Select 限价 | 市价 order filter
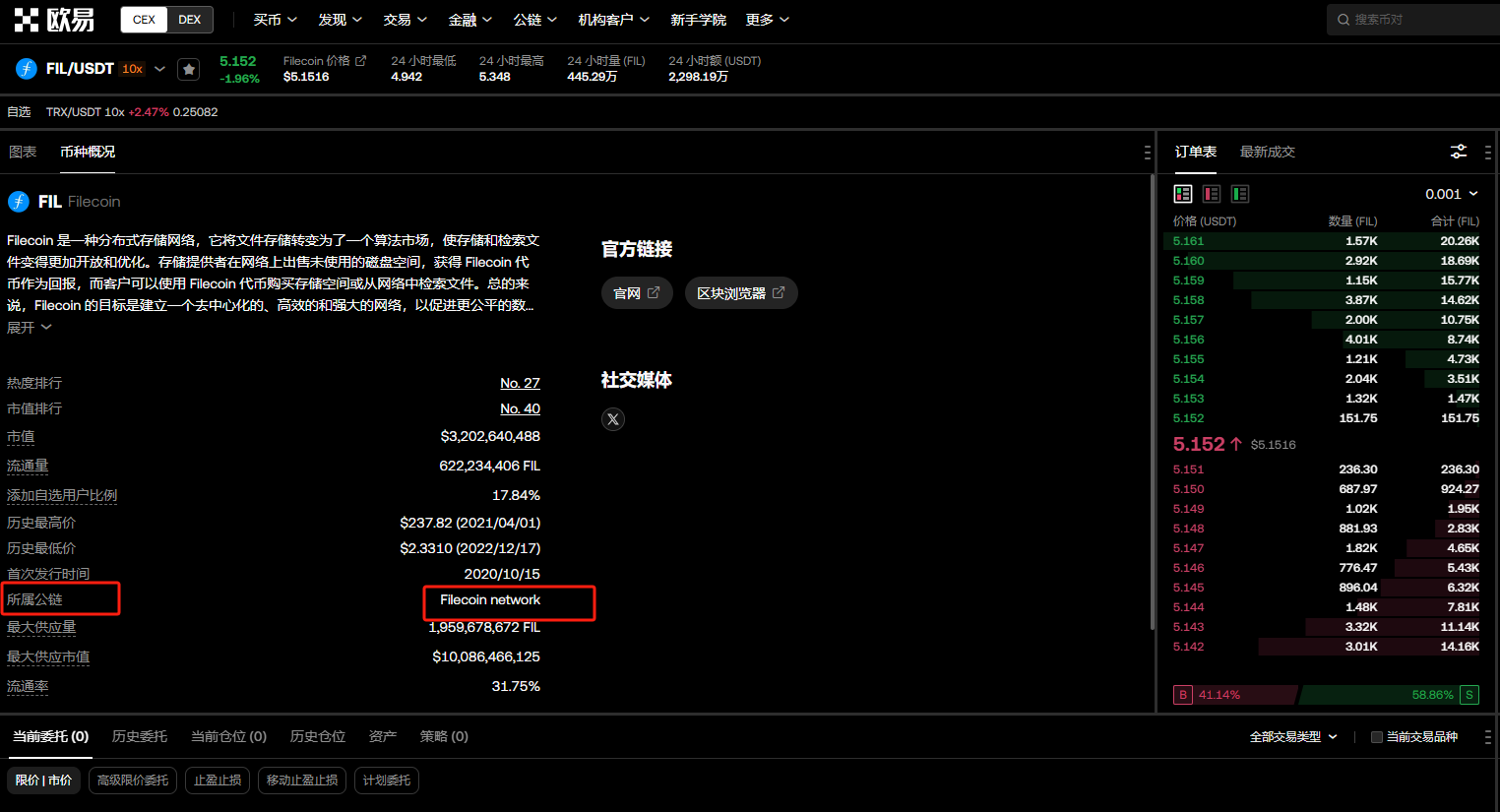The width and height of the screenshot is (1500, 812). (x=44, y=781)
